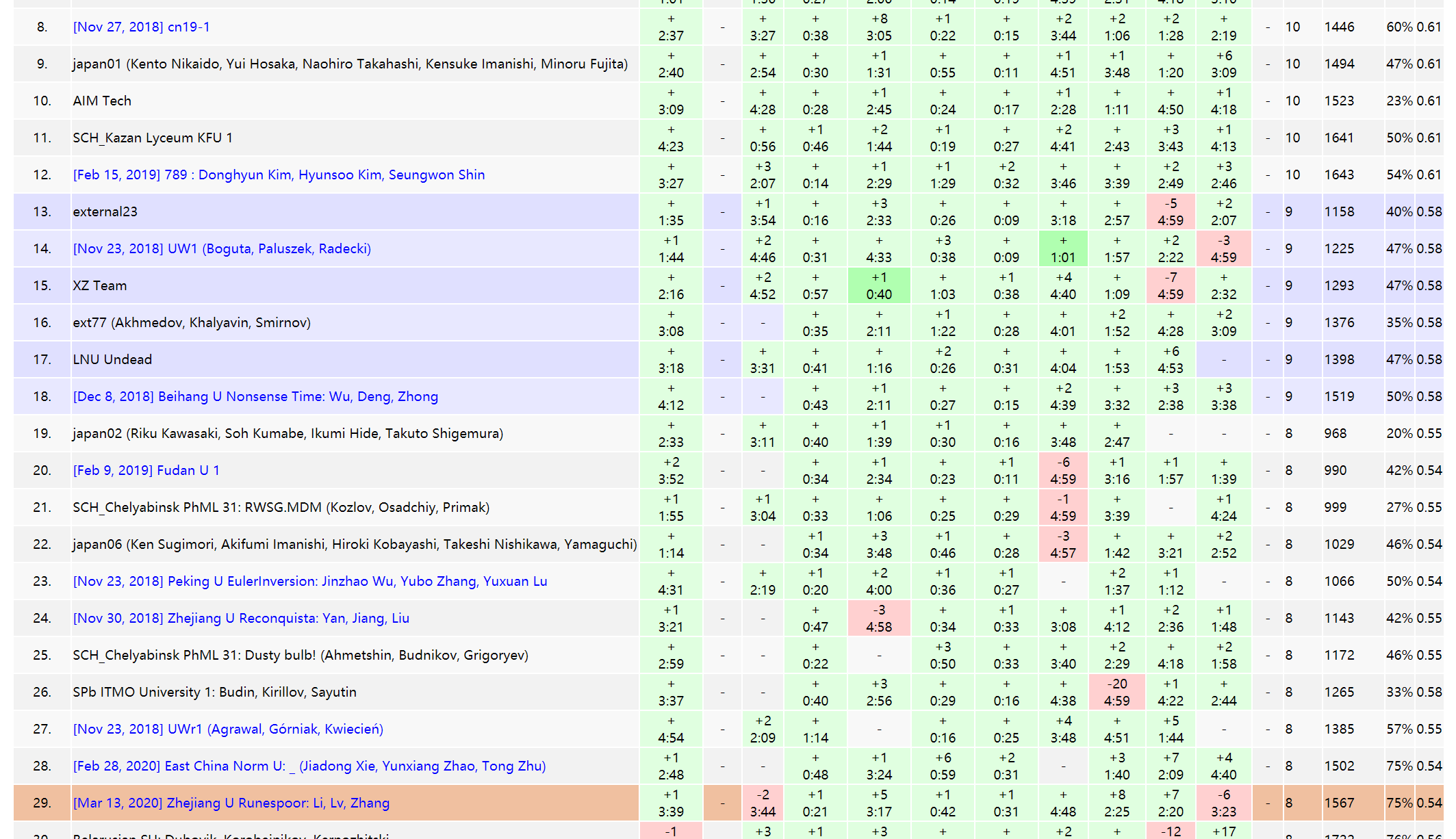Screen dimensions: 1456x839
Task: Click the UW1 Boguta, Paluszek, Radecki link
Action: (222, 248)
